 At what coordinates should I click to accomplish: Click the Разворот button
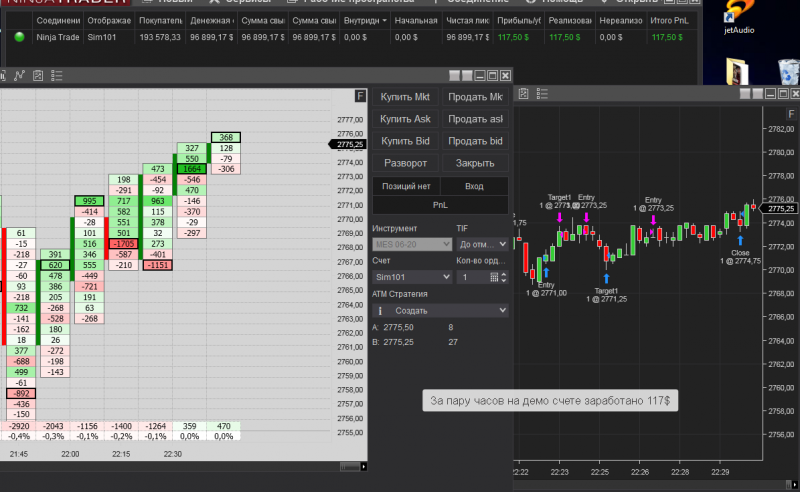tap(405, 163)
